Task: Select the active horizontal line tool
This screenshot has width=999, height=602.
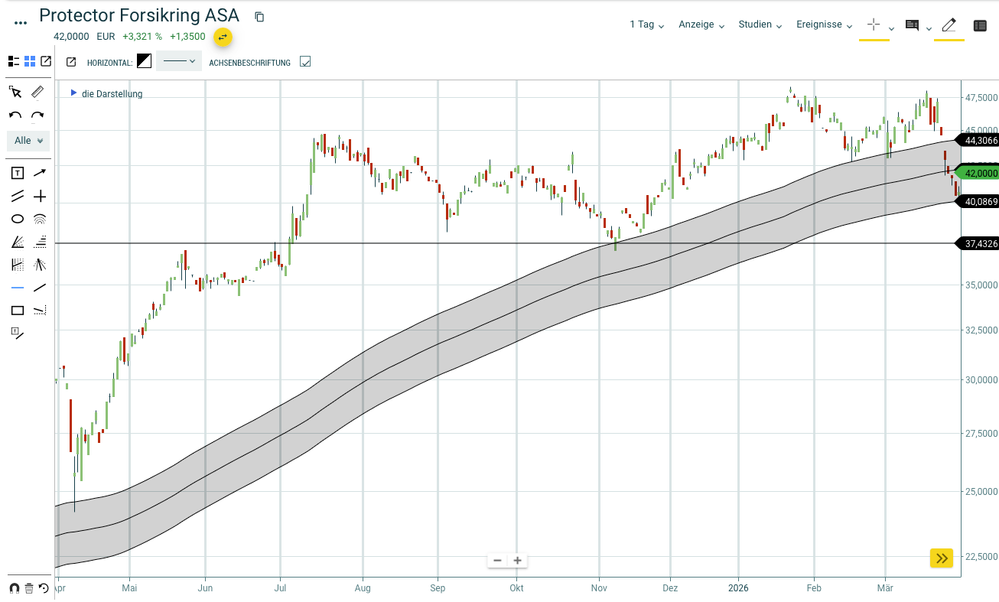Action: point(17,288)
